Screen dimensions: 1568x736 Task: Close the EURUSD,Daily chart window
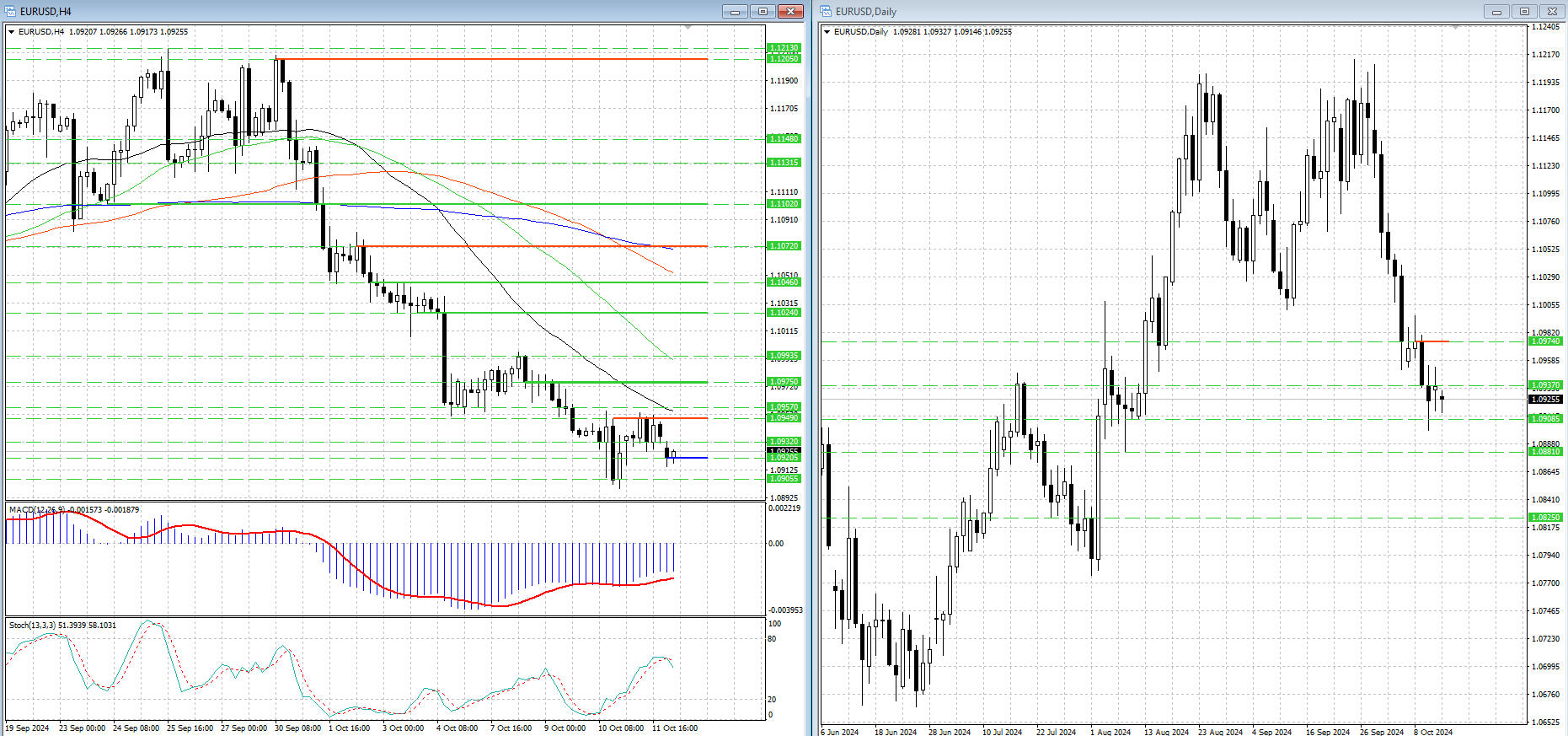tap(1552, 11)
